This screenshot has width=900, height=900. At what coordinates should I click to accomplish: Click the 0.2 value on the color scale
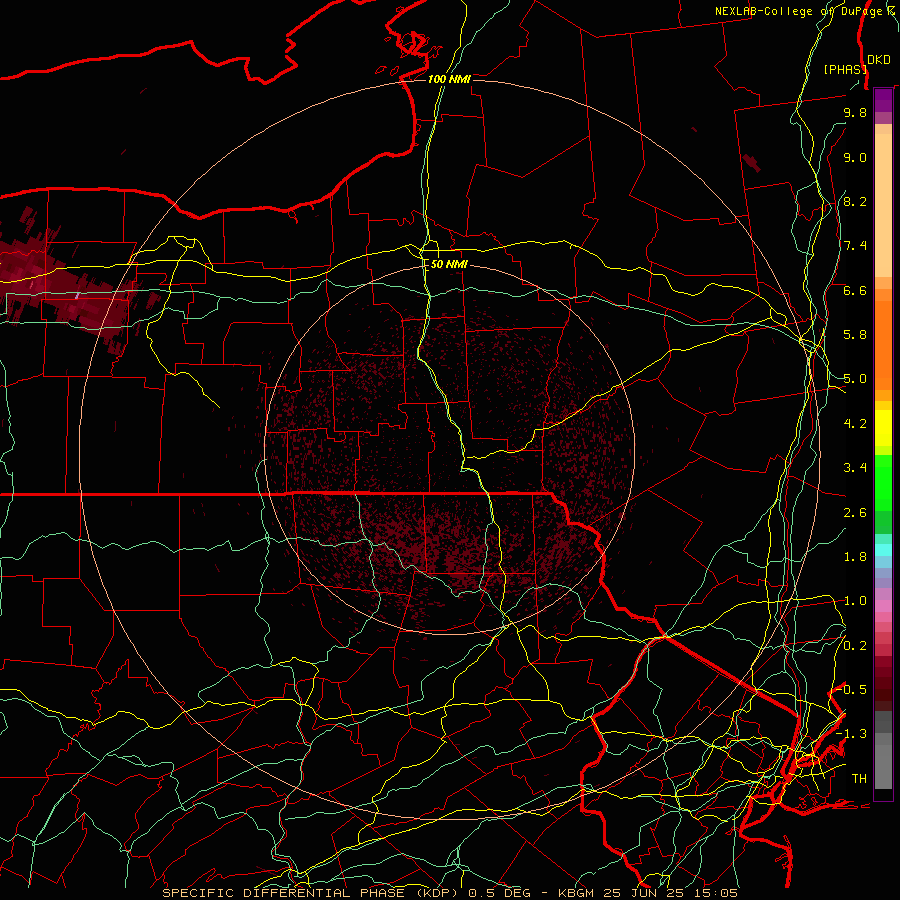coord(855,646)
